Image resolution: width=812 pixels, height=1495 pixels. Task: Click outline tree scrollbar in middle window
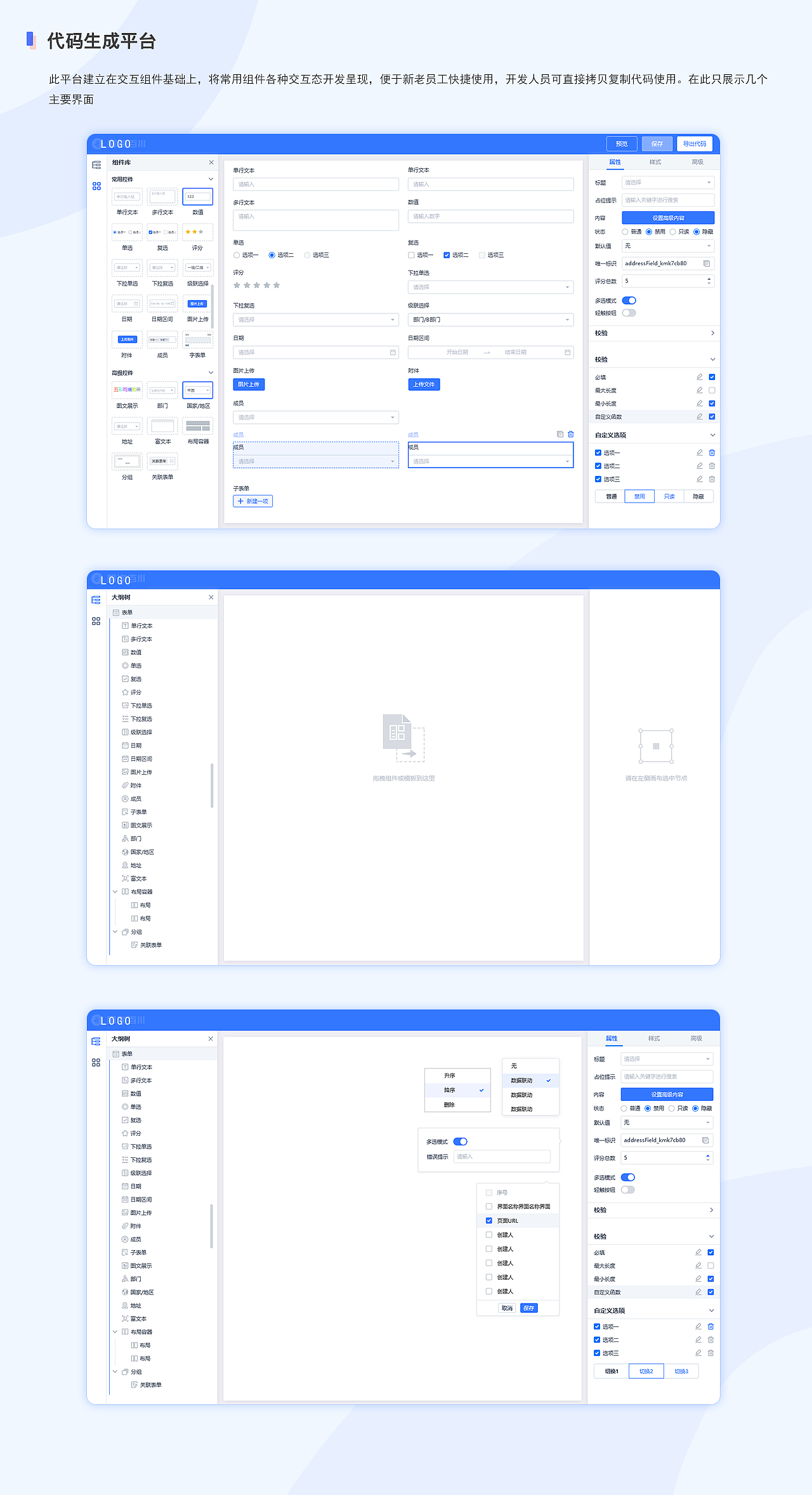(212, 786)
